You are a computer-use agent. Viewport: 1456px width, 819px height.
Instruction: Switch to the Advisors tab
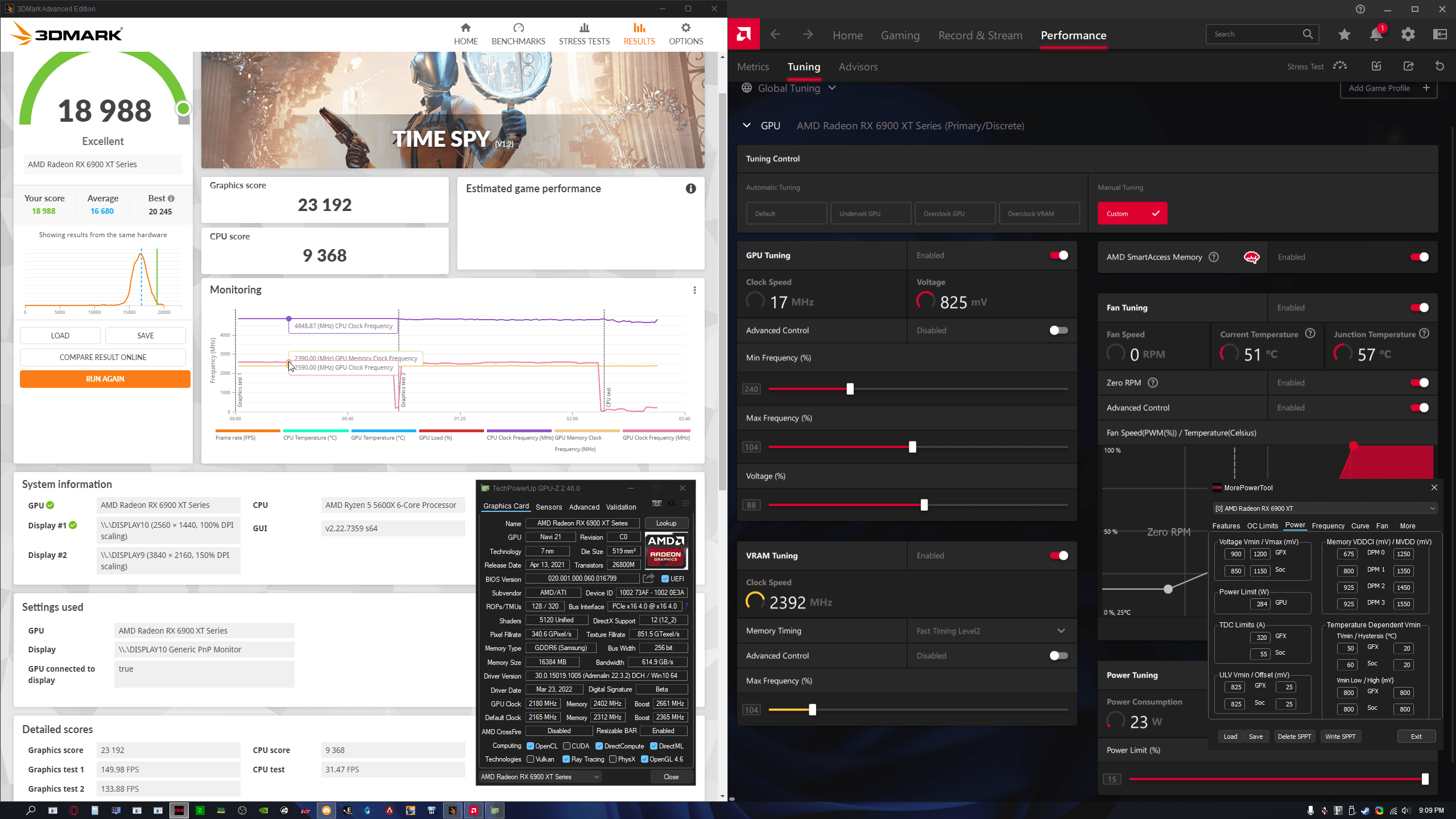[x=858, y=67]
